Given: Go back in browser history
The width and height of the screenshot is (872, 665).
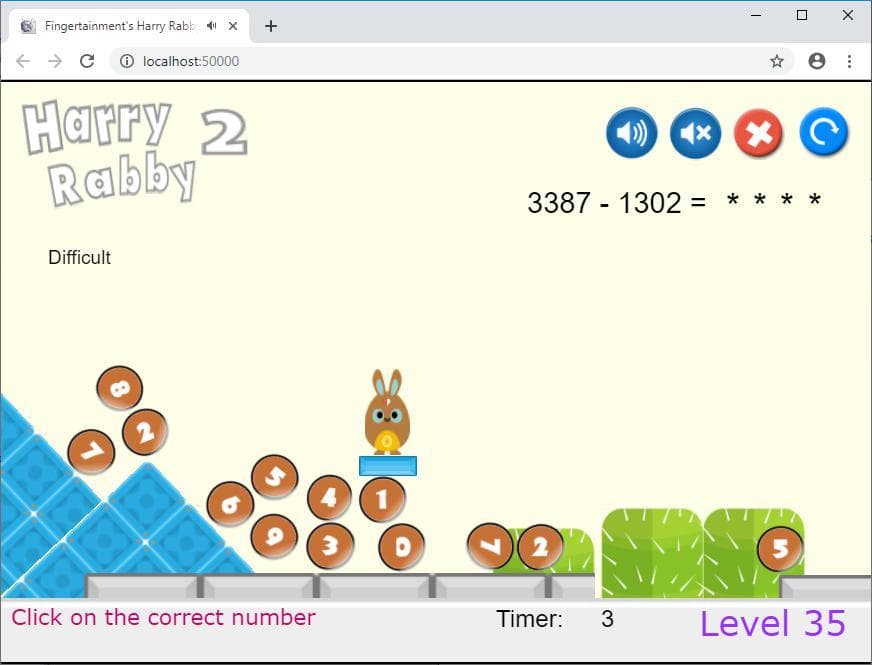Looking at the screenshot, I should pyautogui.click(x=23, y=61).
